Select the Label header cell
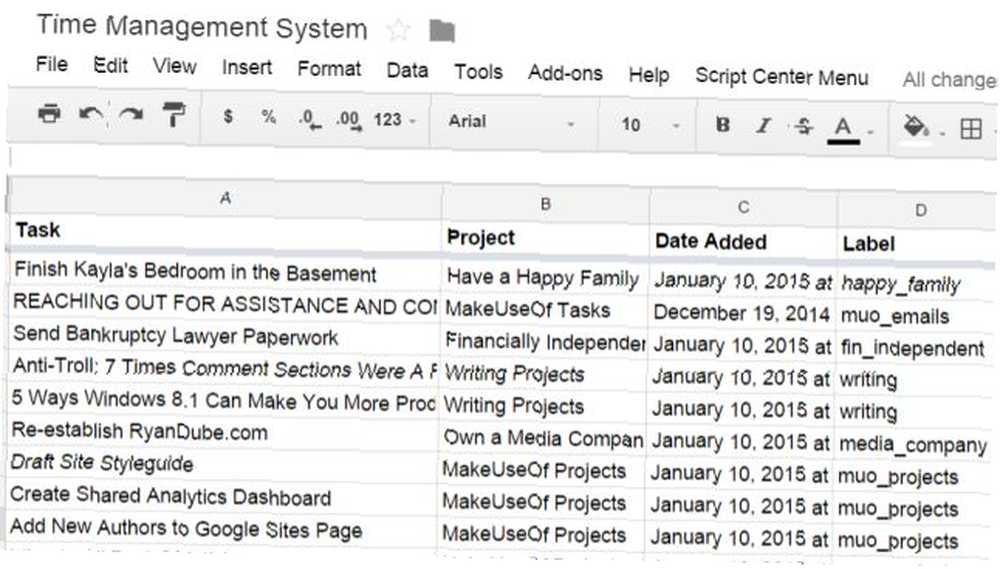This screenshot has height=569, width=1000. tap(918, 244)
